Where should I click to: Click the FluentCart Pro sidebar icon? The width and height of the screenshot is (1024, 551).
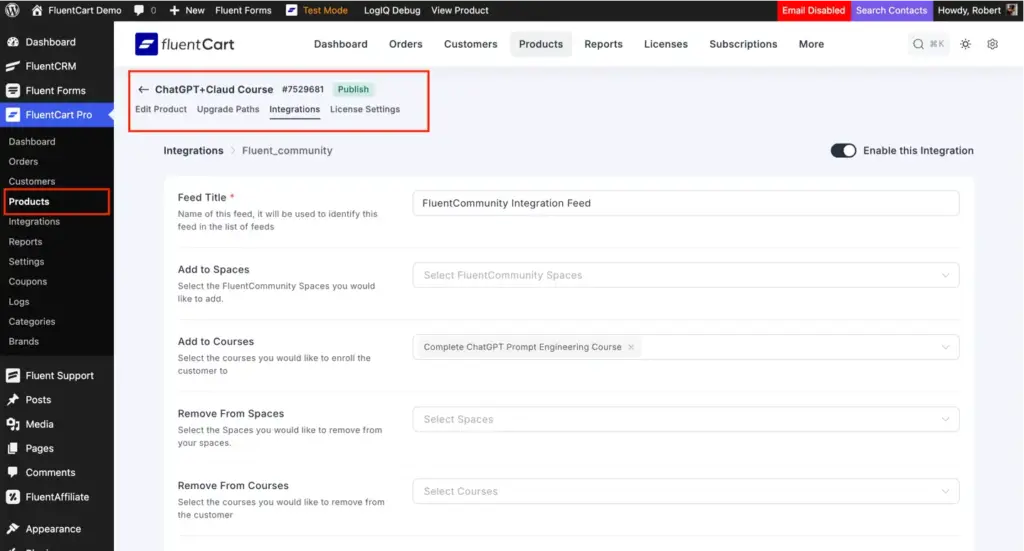click(12, 115)
